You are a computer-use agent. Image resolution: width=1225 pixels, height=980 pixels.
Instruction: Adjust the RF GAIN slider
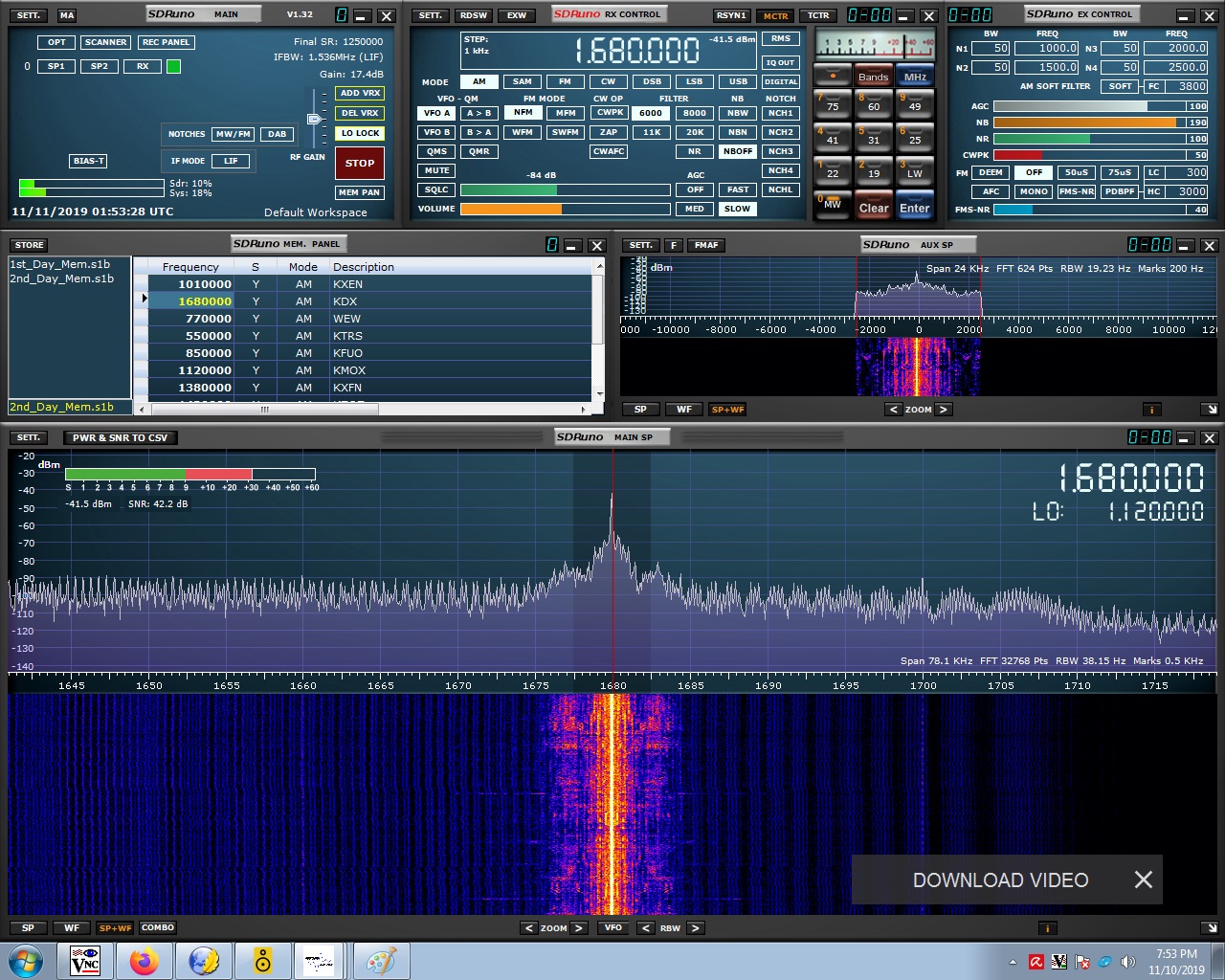[314, 119]
